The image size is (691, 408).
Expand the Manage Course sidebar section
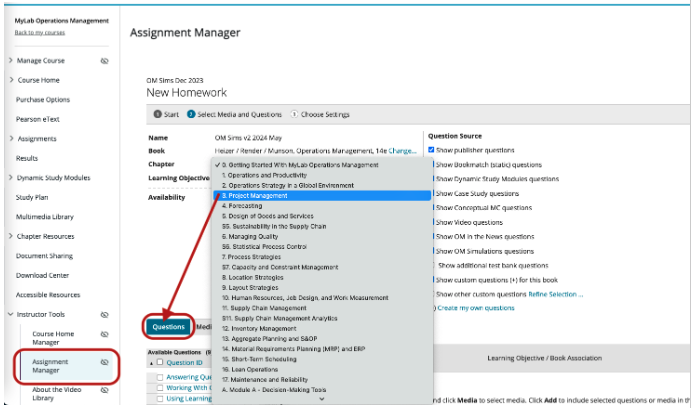[11, 61]
